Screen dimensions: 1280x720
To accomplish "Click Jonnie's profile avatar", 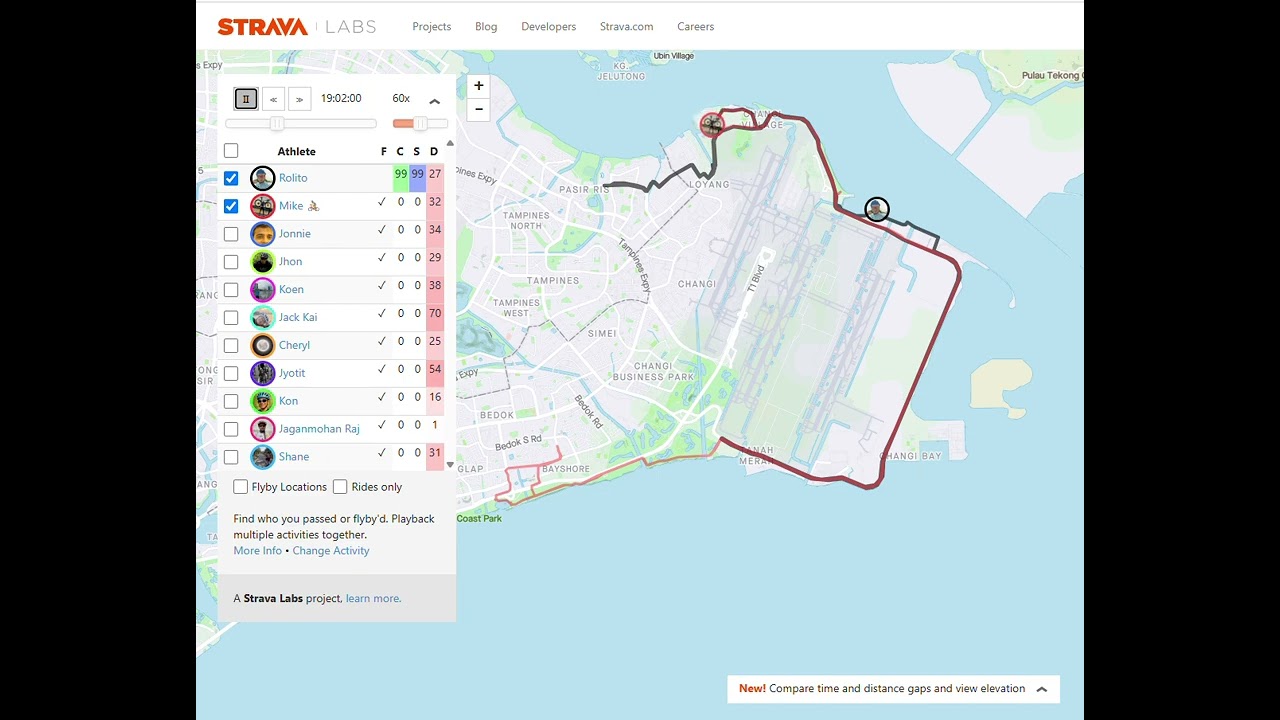I will [262, 234].
